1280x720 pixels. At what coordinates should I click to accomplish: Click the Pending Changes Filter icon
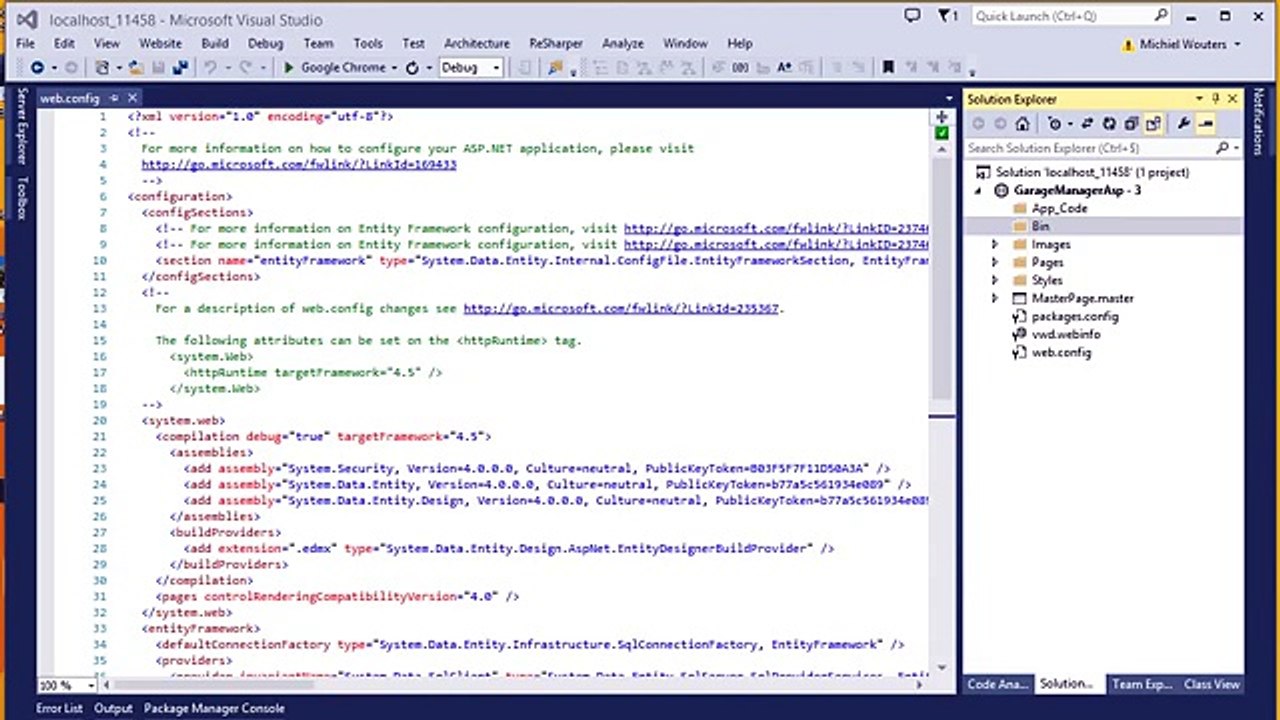pyautogui.click(x=1055, y=124)
